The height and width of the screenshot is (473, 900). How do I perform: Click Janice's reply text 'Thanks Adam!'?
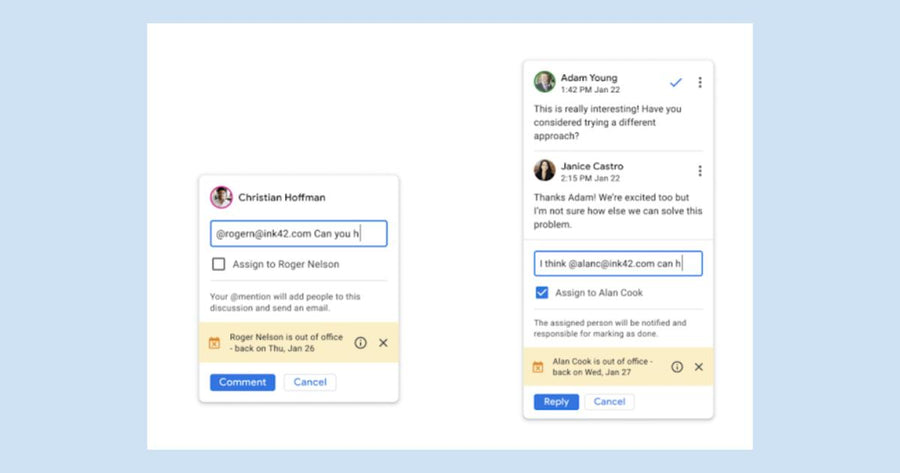click(x=618, y=211)
